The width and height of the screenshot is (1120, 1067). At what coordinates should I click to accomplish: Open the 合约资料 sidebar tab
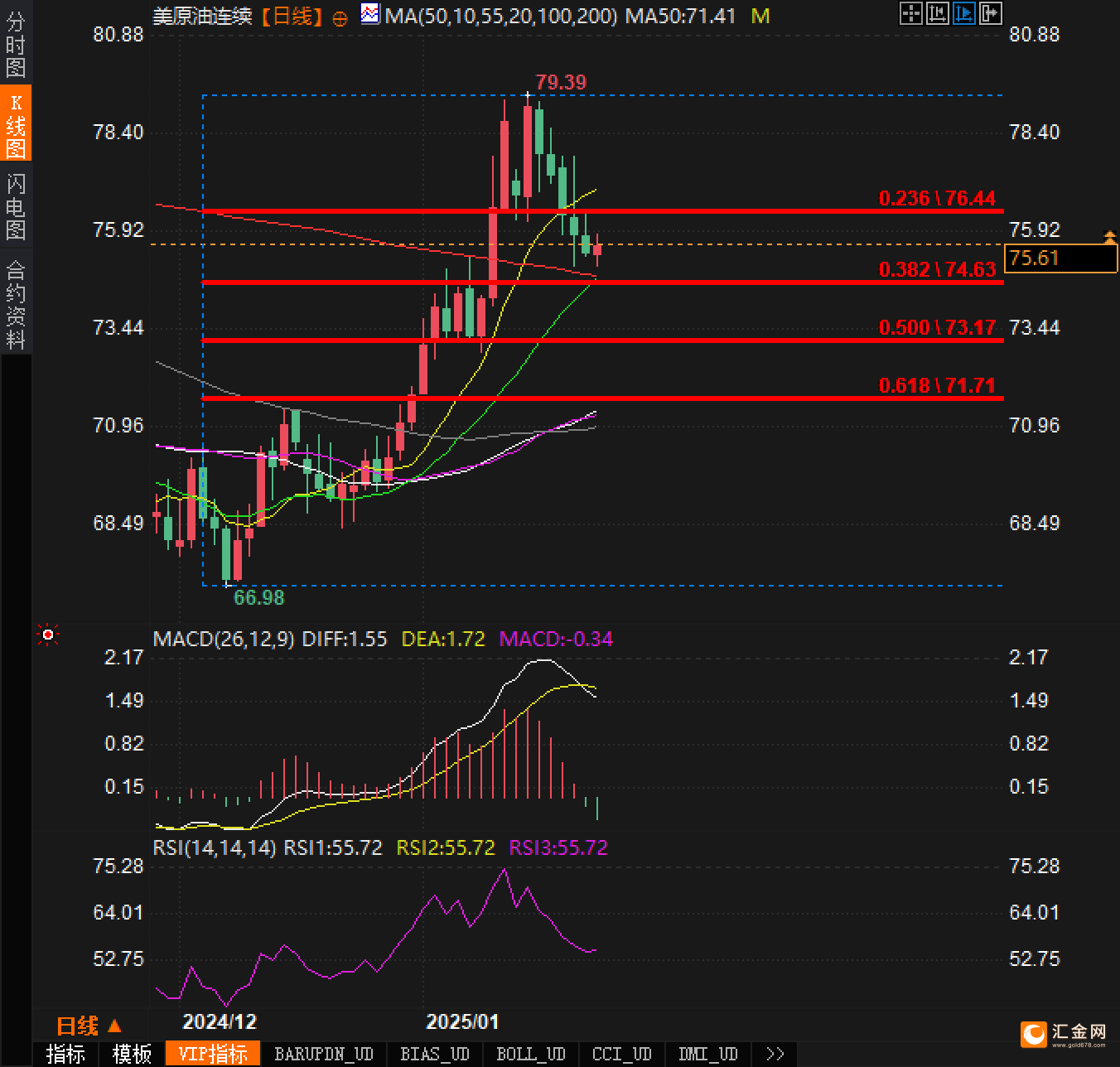(x=16, y=304)
